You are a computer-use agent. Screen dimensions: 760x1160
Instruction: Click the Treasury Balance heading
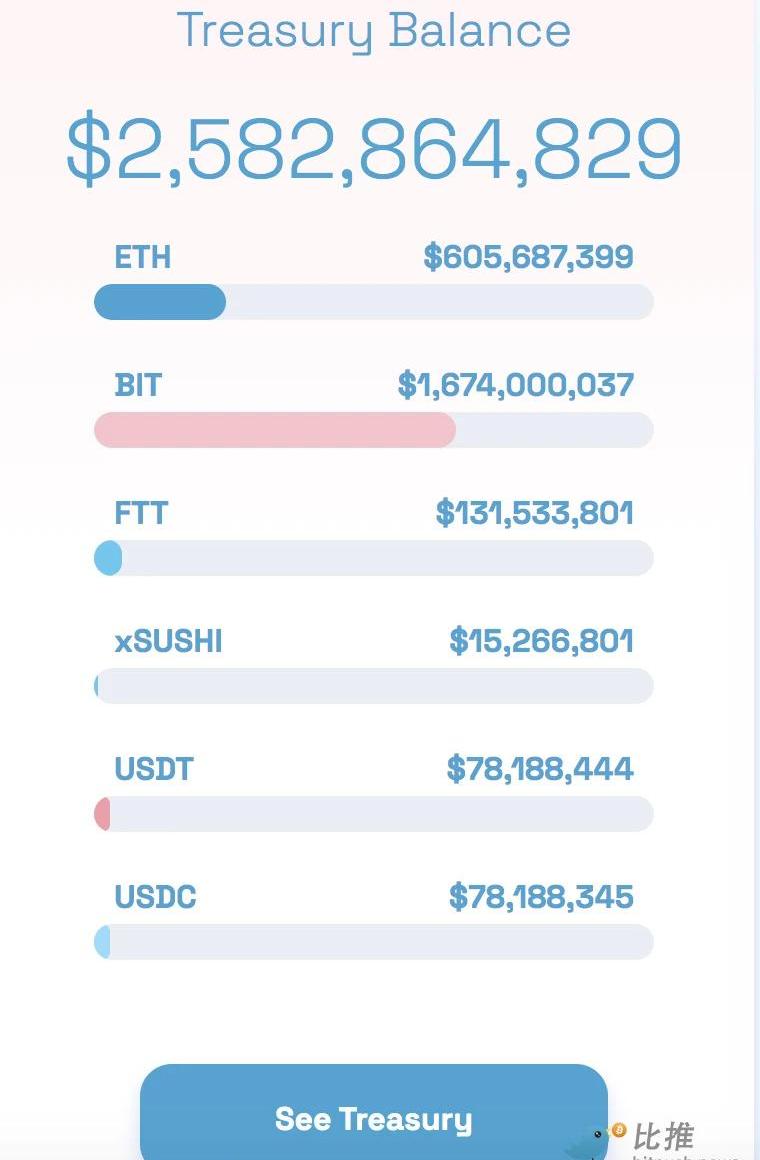click(373, 30)
